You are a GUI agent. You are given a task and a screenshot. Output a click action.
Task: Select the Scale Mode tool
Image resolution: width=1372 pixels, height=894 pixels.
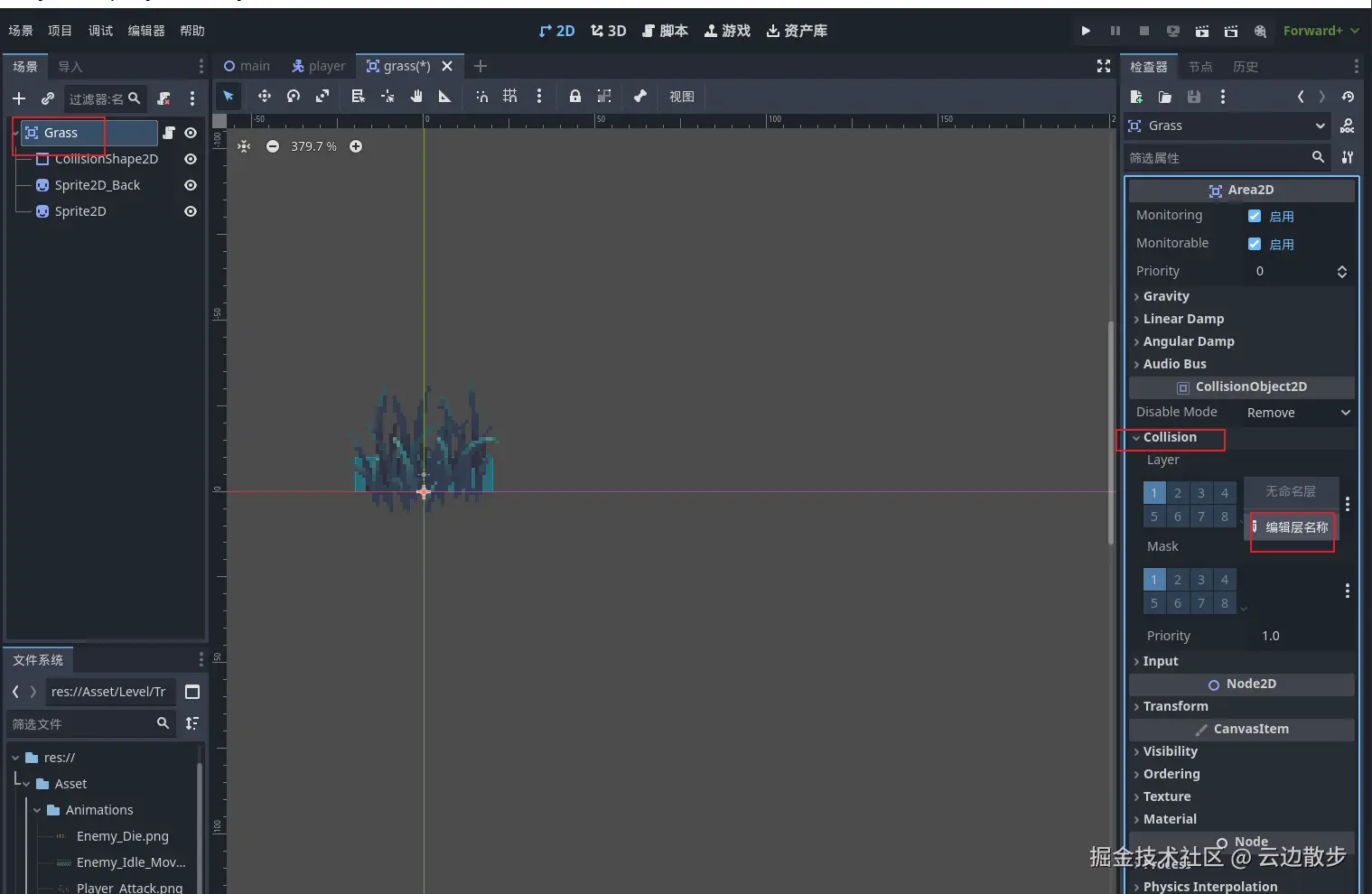point(322,96)
